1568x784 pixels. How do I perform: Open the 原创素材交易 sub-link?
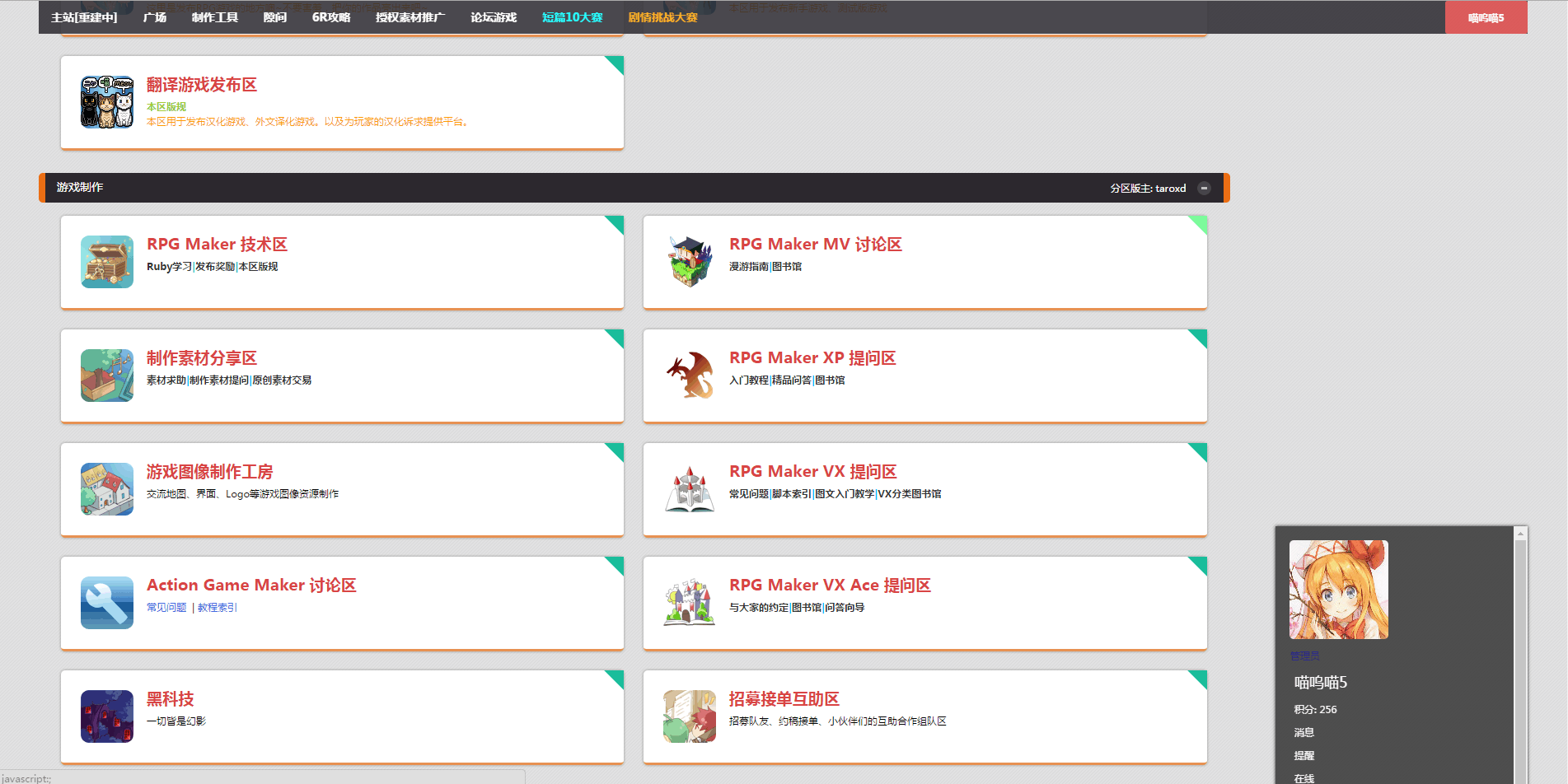click(x=282, y=380)
